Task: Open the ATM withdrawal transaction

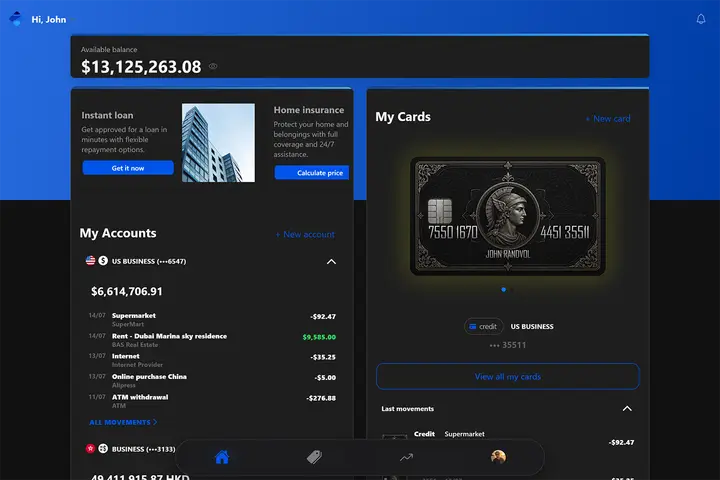Action: tap(212, 401)
